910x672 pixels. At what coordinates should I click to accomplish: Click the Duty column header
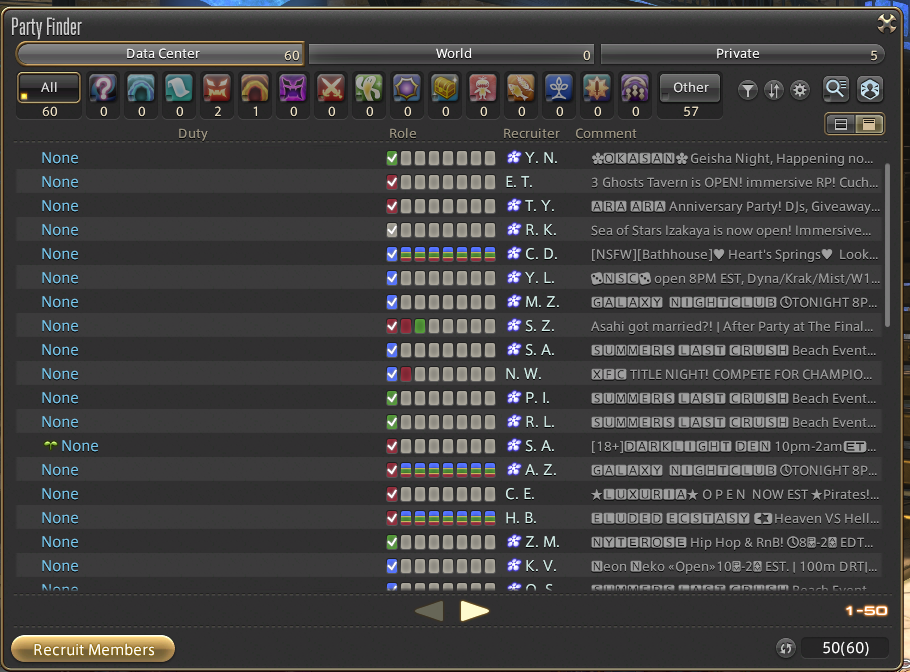(x=193, y=133)
